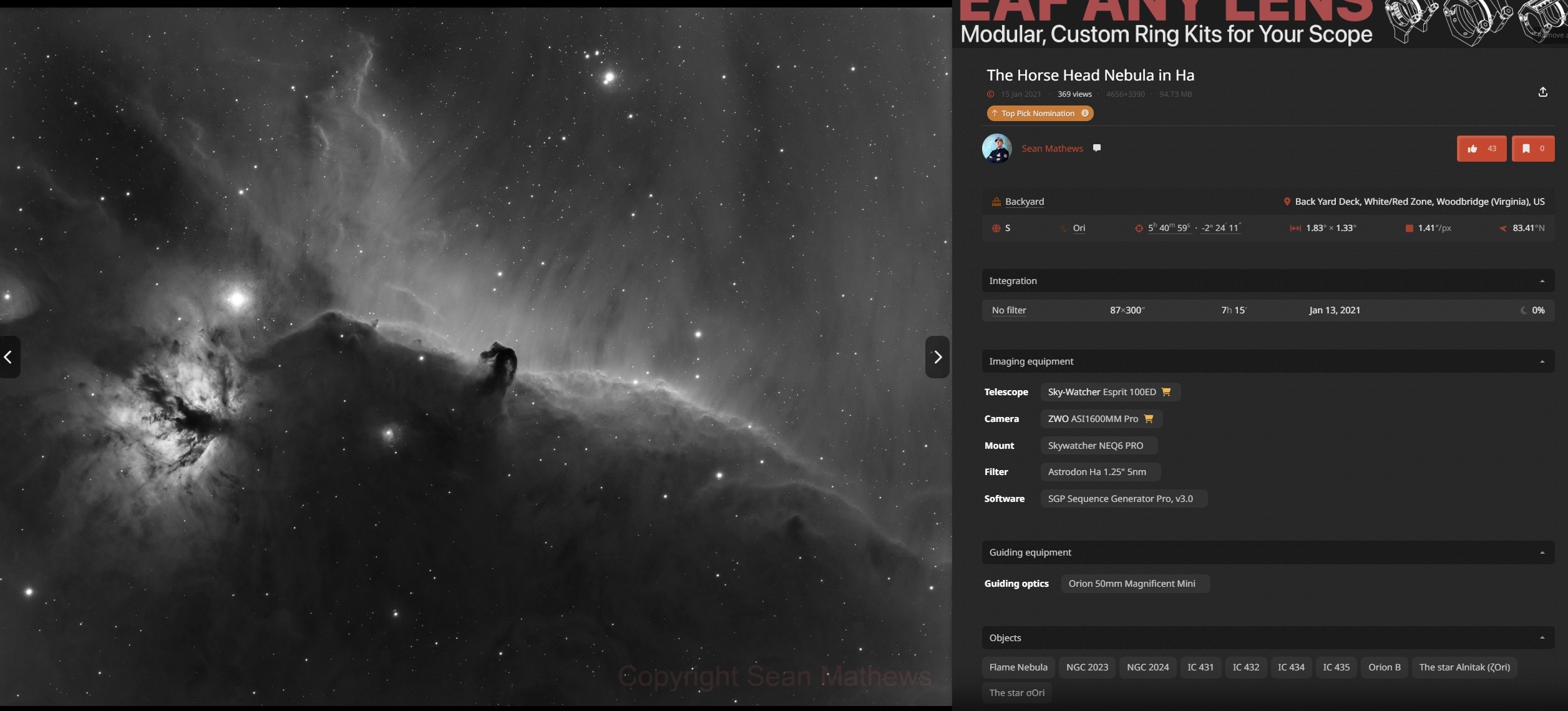
Task: Click the Jan 13, 2021 date
Action: [1334, 310]
